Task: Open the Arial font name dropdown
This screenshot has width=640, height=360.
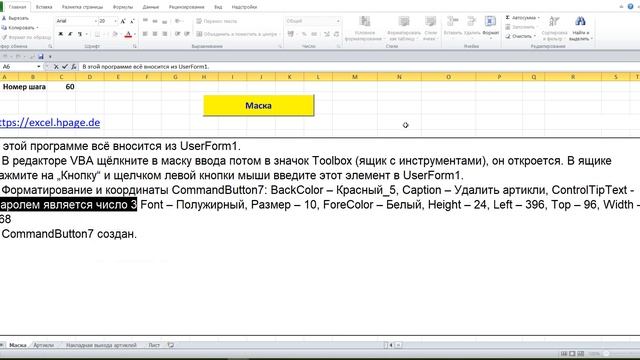Action: (96, 21)
